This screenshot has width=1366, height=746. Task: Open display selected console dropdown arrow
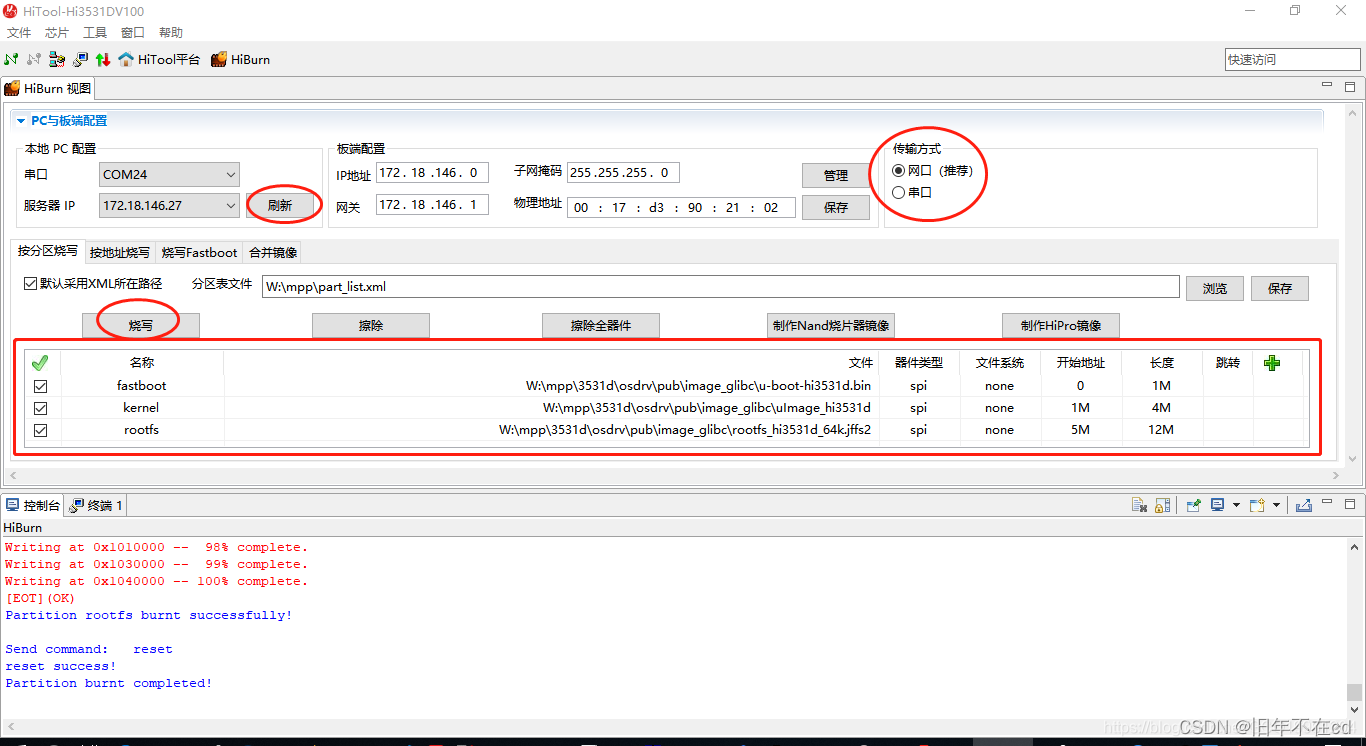pyautogui.click(x=1236, y=505)
